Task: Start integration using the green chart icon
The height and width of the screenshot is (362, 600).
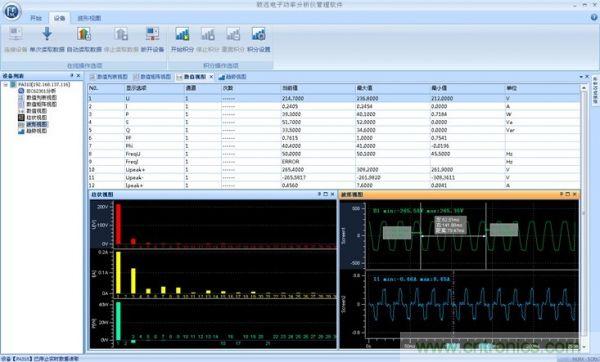Action: (x=182, y=34)
